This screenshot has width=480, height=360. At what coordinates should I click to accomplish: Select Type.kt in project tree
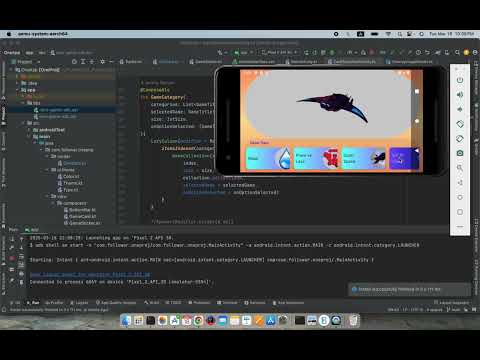68,190
